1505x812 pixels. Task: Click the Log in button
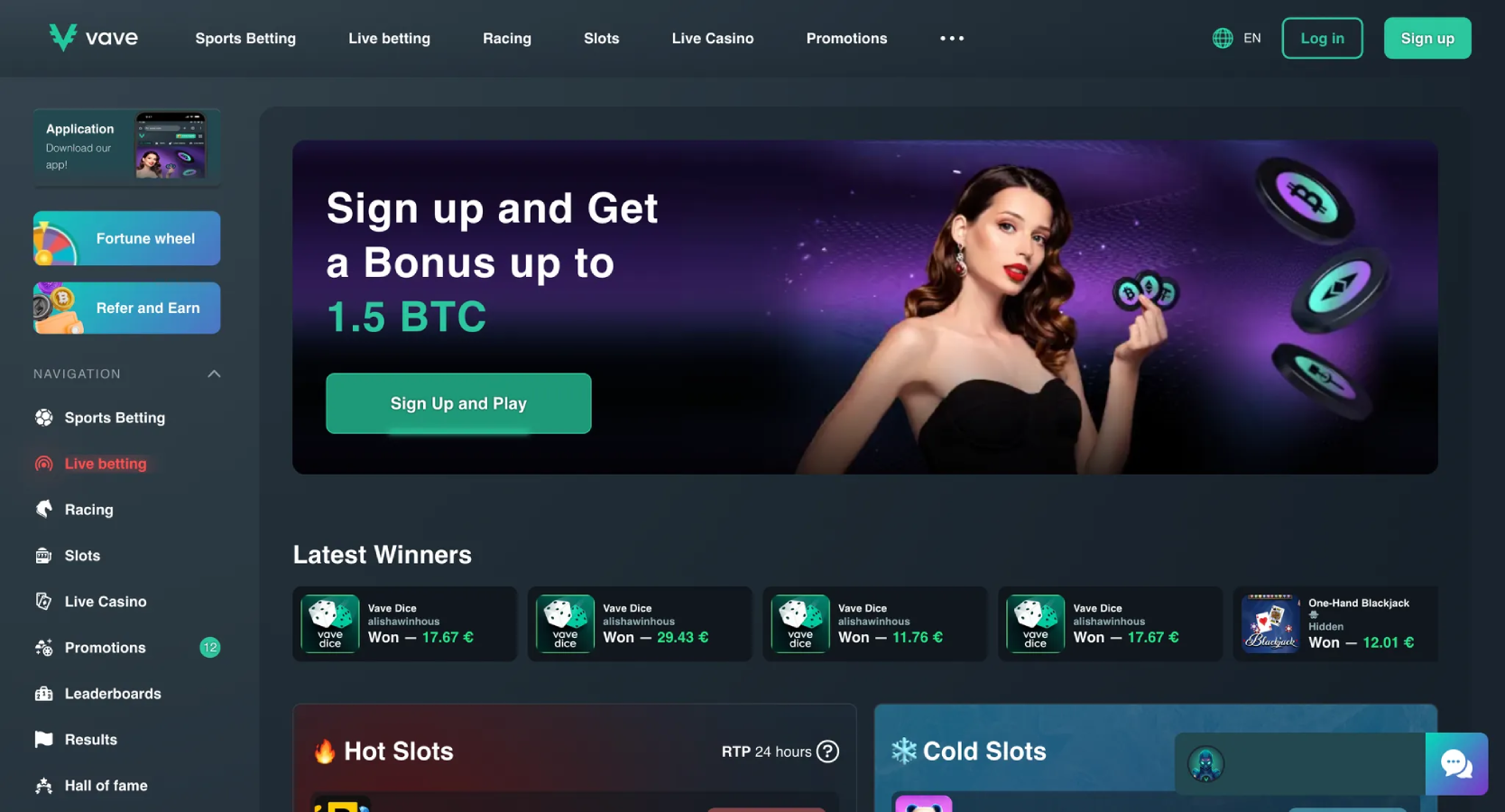[x=1322, y=38]
